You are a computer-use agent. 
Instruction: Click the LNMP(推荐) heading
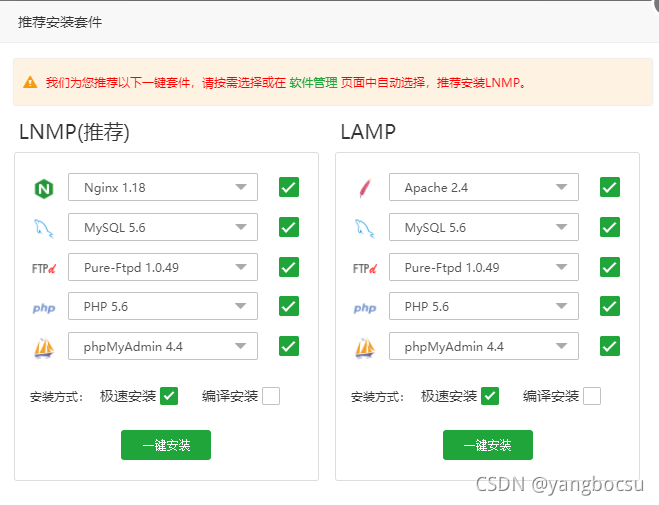pyautogui.click(x=74, y=132)
